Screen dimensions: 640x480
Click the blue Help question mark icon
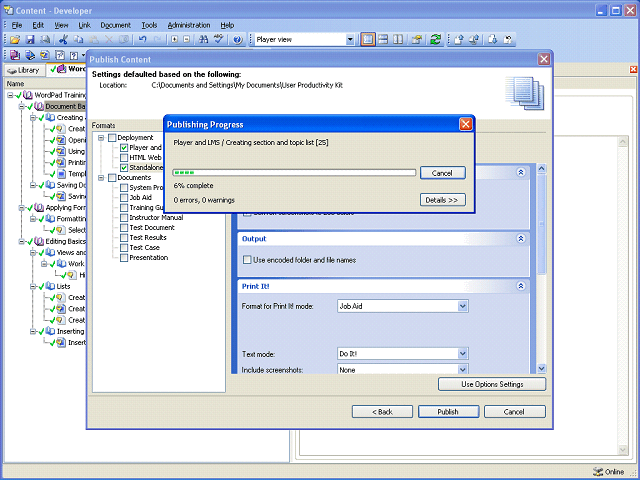[x=238, y=40]
